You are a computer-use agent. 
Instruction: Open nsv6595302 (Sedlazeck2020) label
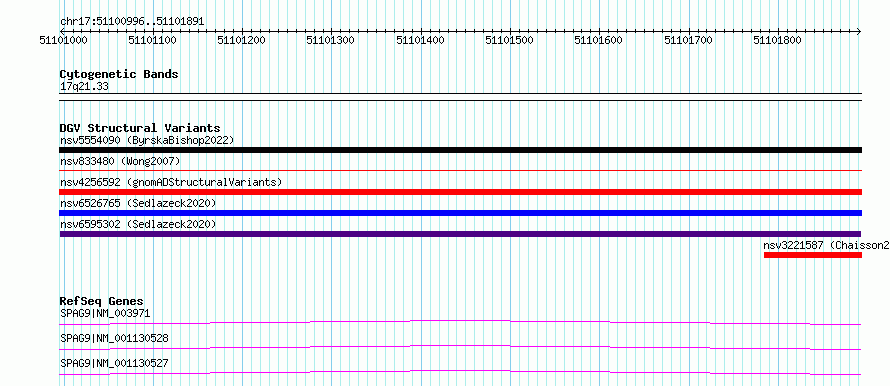pyautogui.click(x=138, y=224)
